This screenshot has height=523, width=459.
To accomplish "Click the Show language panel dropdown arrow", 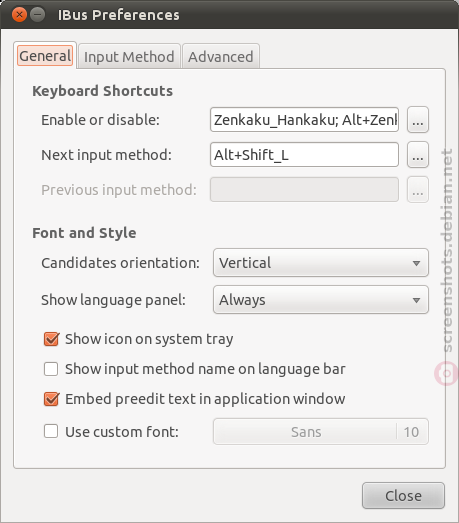I will (x=416, y=300).
